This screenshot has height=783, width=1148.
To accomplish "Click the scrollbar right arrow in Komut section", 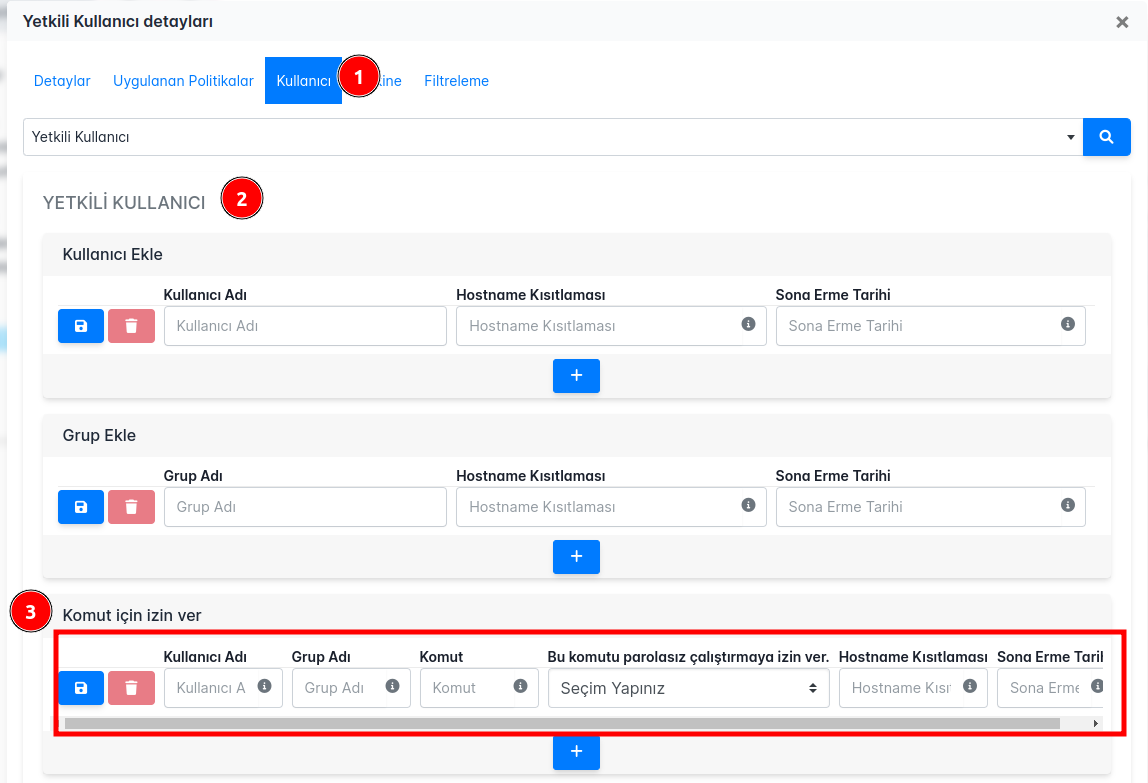I will coord(1096,724).
